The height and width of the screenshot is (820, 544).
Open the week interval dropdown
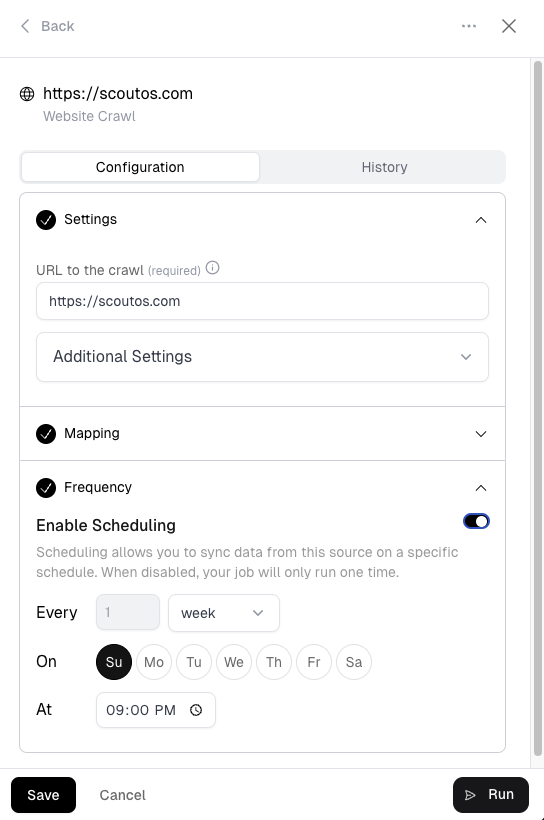[x=224, y=613]
